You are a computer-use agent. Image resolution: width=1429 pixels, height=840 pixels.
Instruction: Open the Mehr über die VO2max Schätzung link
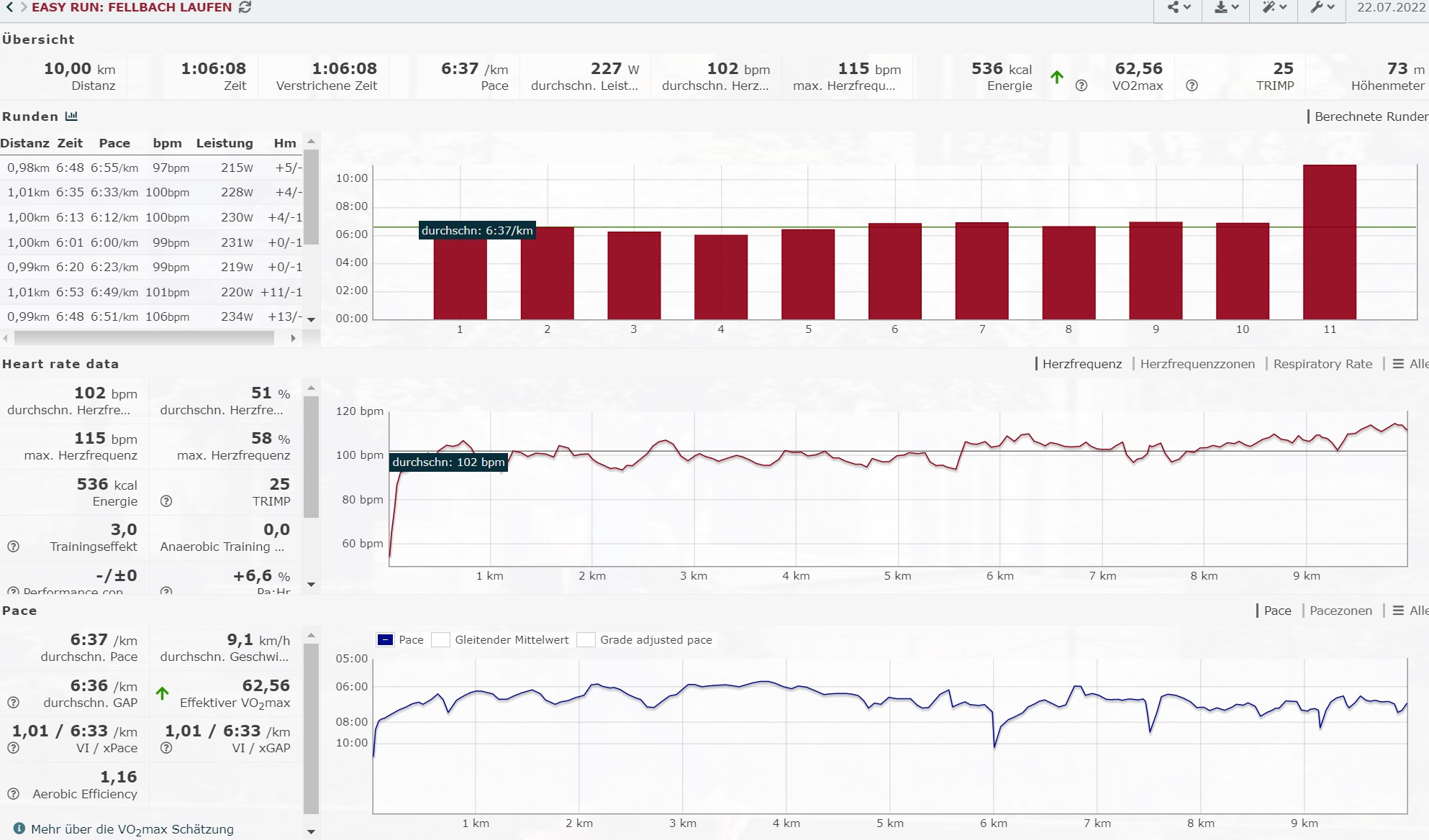132,829
